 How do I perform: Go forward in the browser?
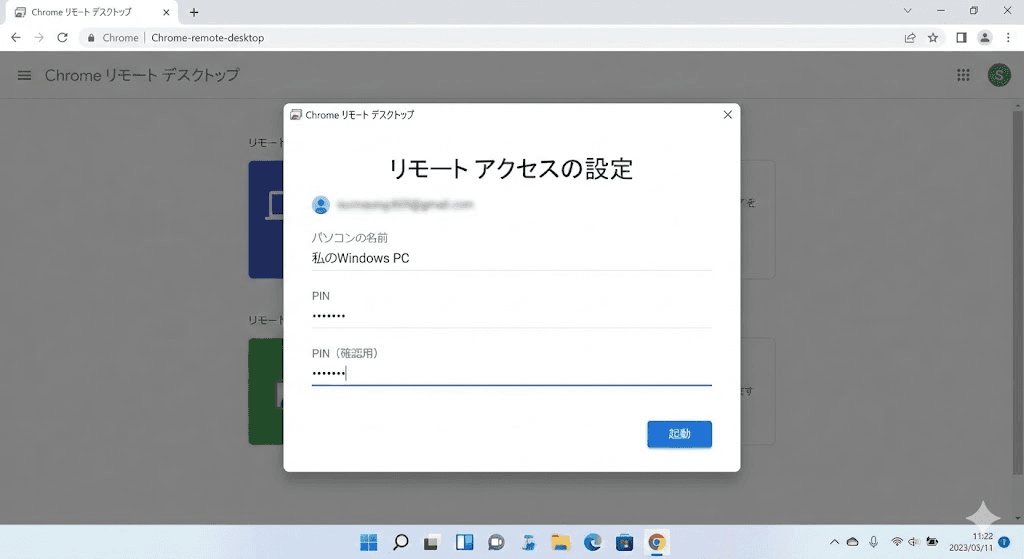pos(39,38)
